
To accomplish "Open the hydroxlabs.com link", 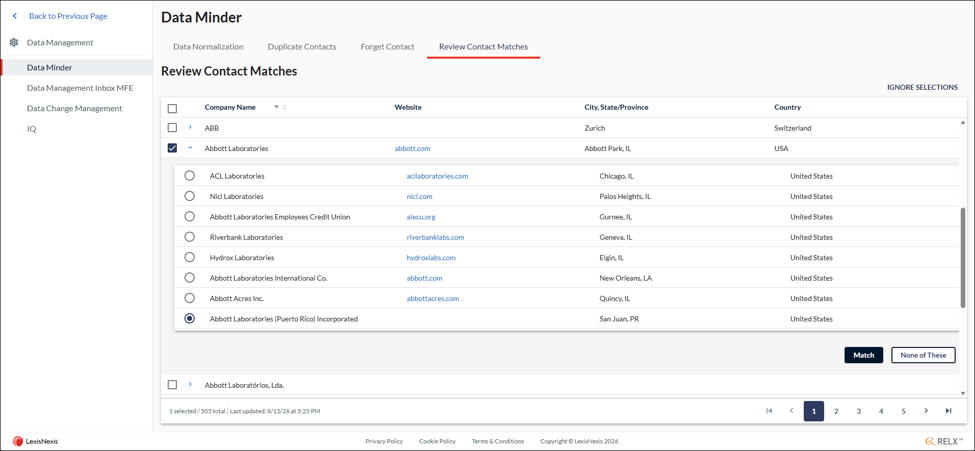I will coord(431,258).
